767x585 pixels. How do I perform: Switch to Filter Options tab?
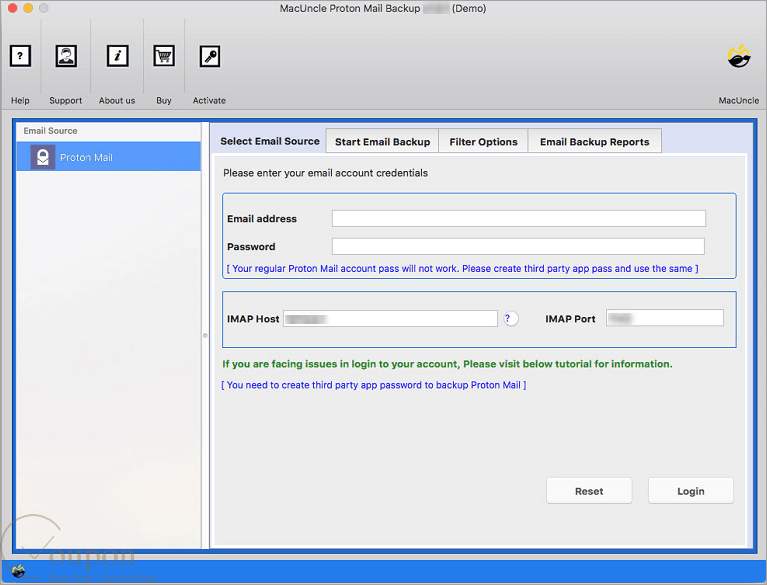click(x=483, y=141)
